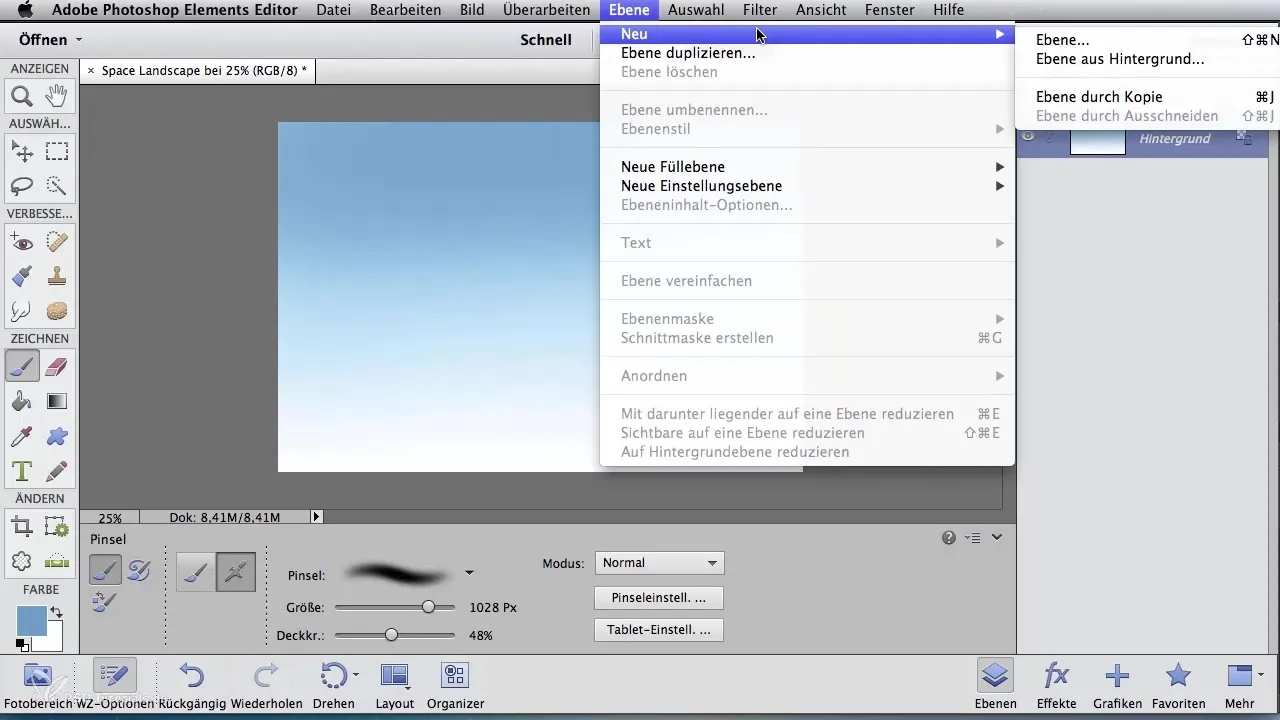Select the Lasso tool

click(22, 186)
